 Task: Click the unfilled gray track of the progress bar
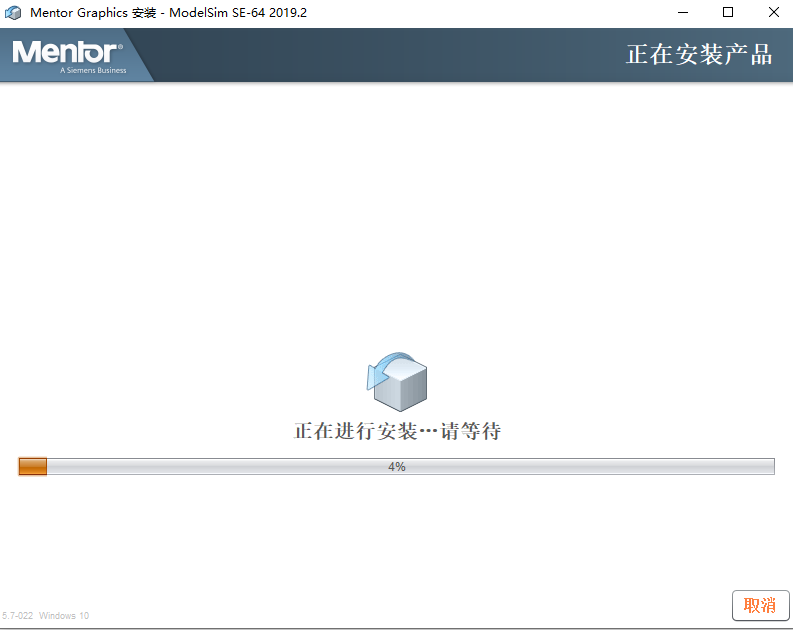[x=600, y=466]
